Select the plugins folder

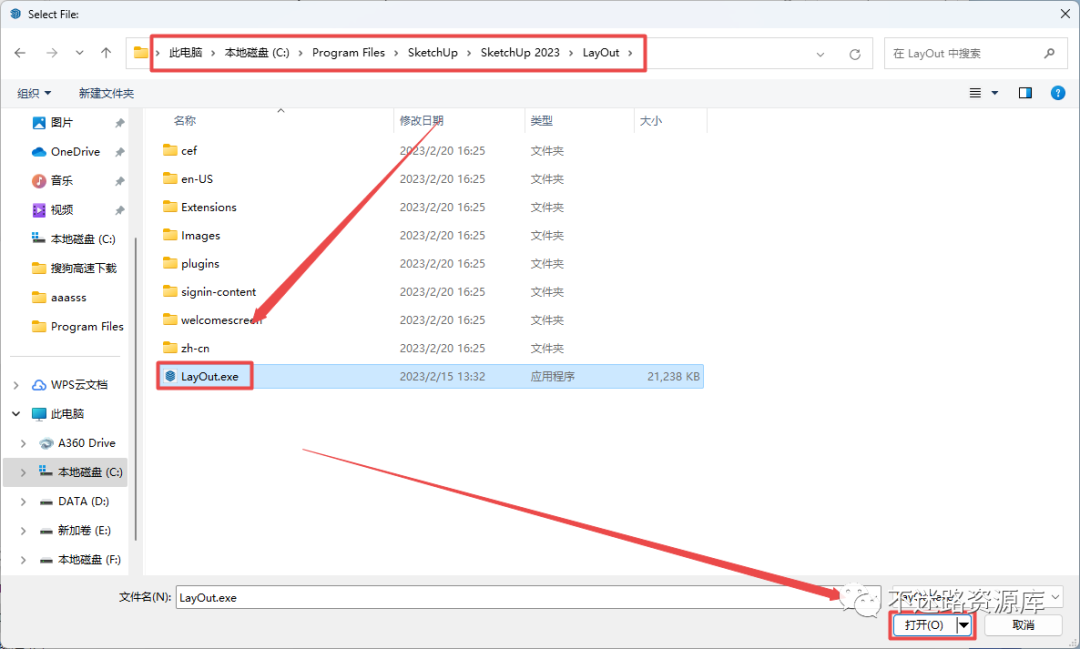click(x=200, y=263)
